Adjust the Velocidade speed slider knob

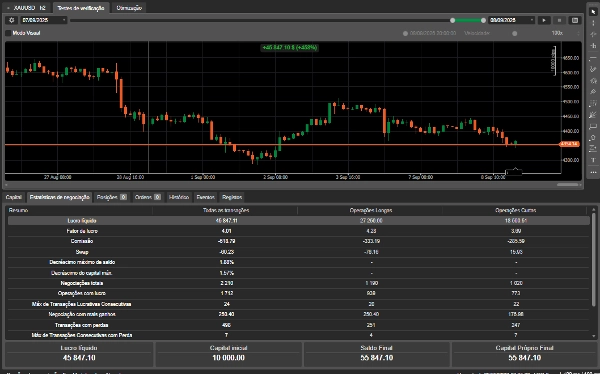[515, 33]
